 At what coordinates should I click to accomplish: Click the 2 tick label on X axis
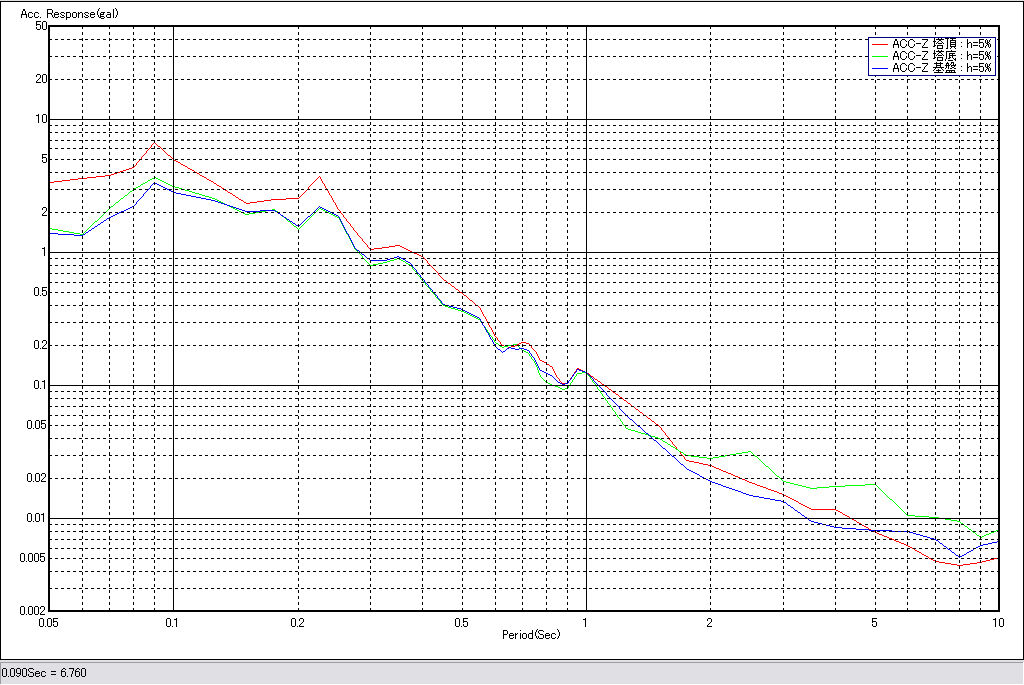pos(709,622)
